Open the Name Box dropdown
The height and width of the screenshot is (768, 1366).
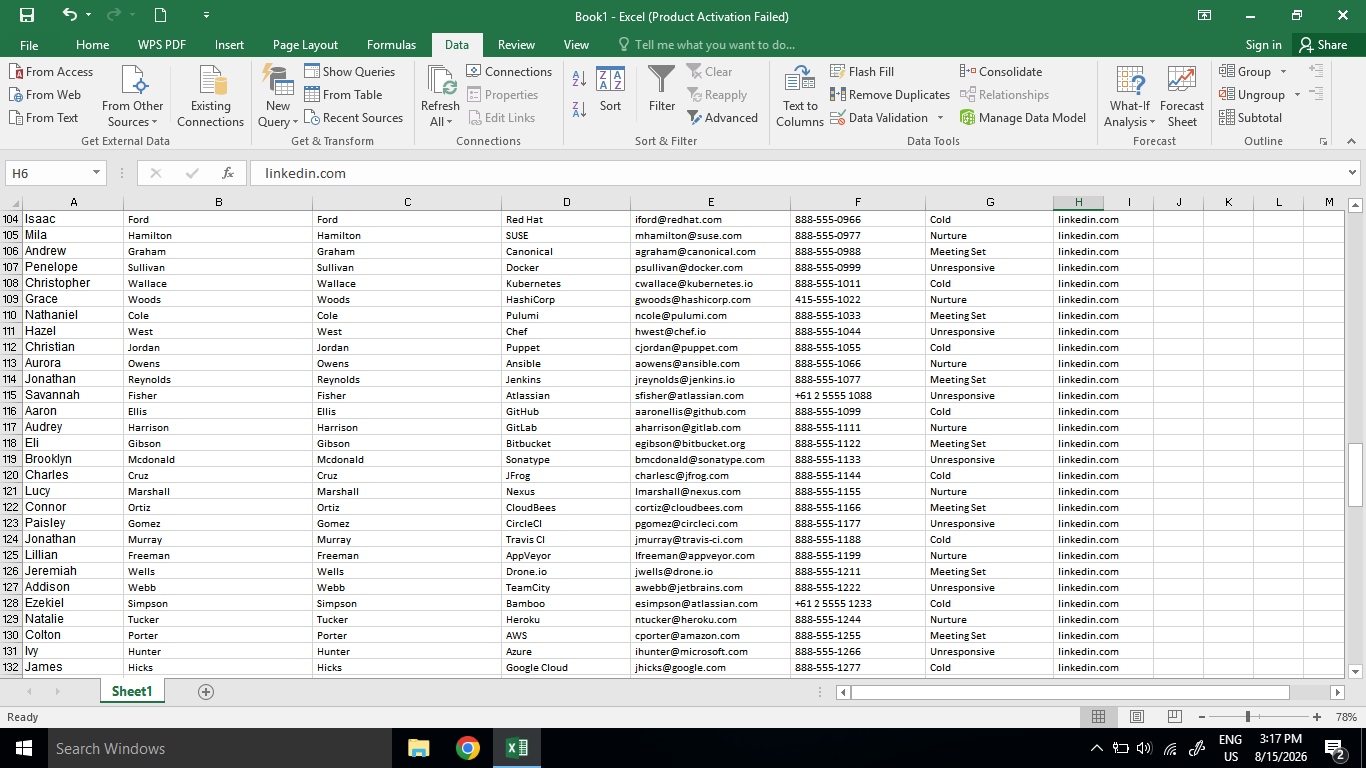96,173
